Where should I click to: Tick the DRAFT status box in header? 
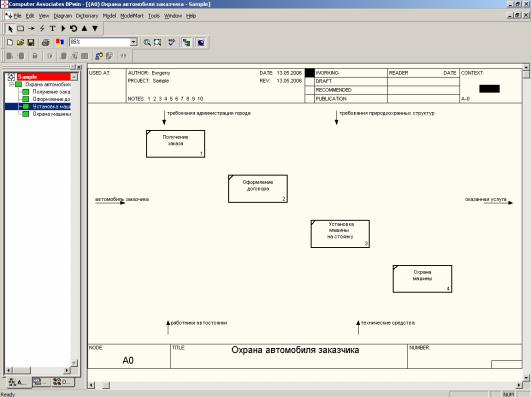coord(310,81)
